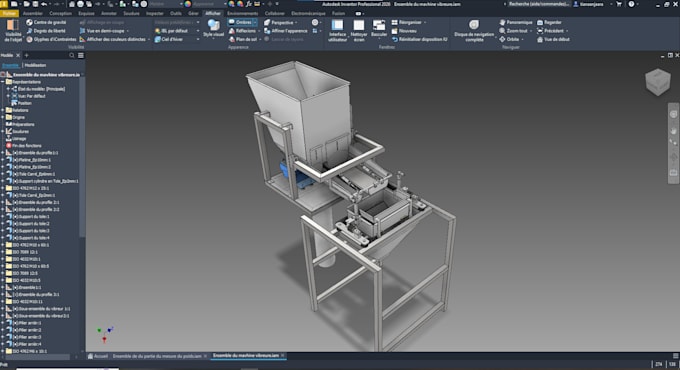Click the fx parameters icon

point(249,4)
